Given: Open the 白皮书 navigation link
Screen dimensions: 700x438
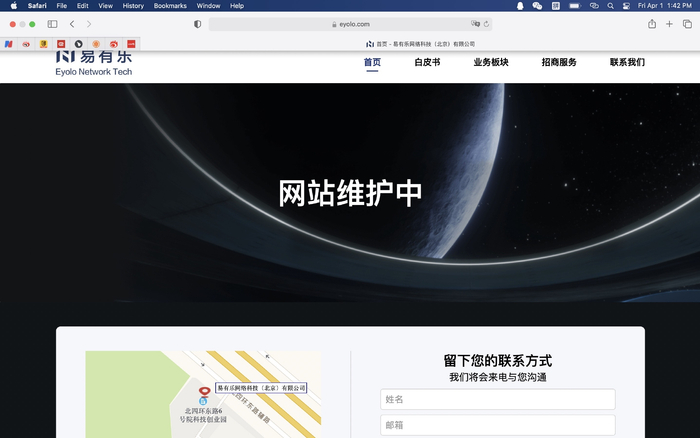Looking at the screenshot, I should pyautogui.click(x=427, y=62).
